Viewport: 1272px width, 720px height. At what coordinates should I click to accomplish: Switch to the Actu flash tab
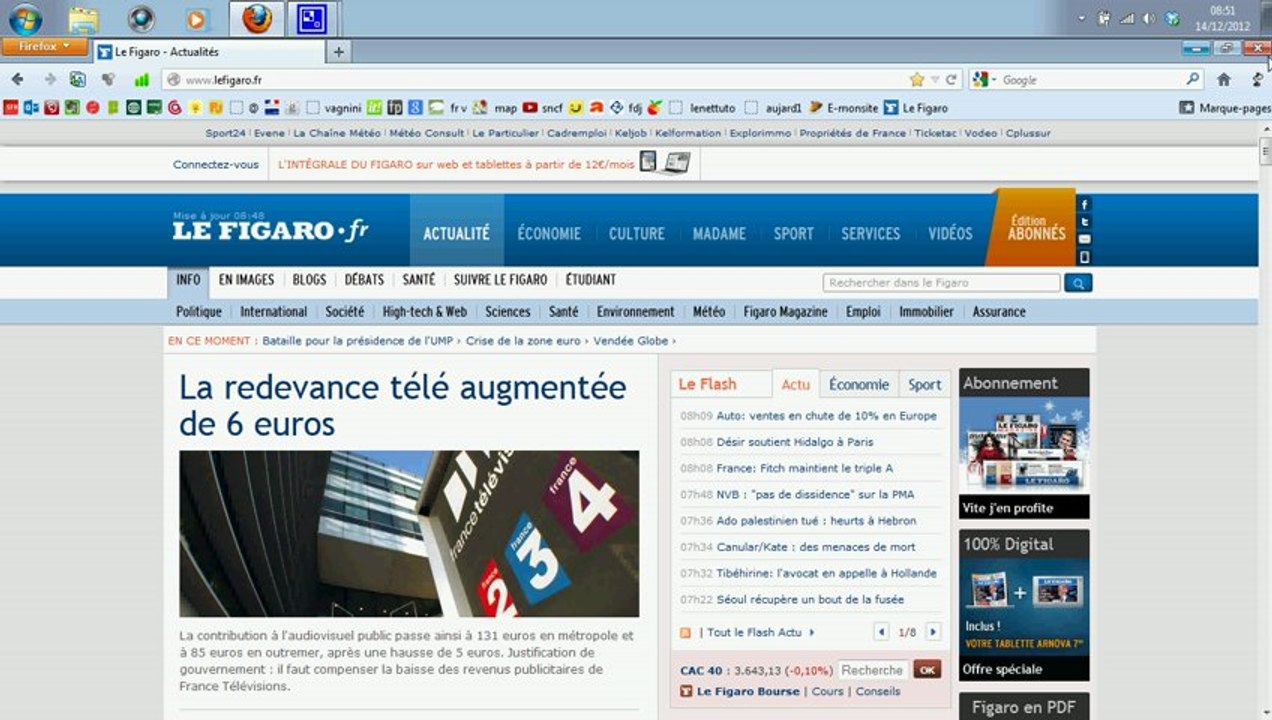[796, 384]
